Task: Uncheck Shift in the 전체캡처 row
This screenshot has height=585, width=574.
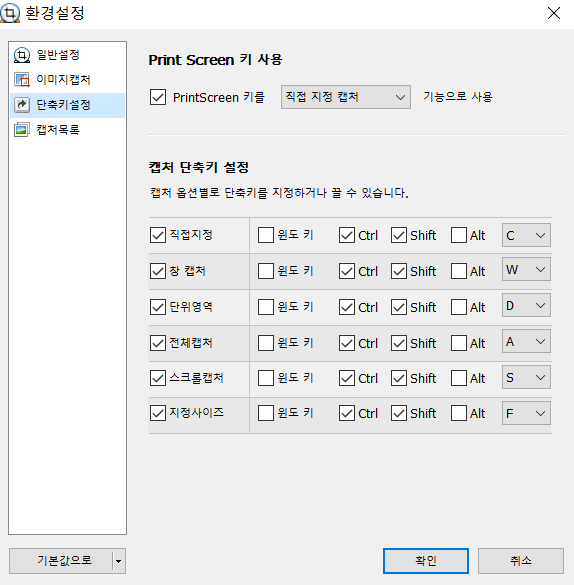Action: tap(399, 343)
